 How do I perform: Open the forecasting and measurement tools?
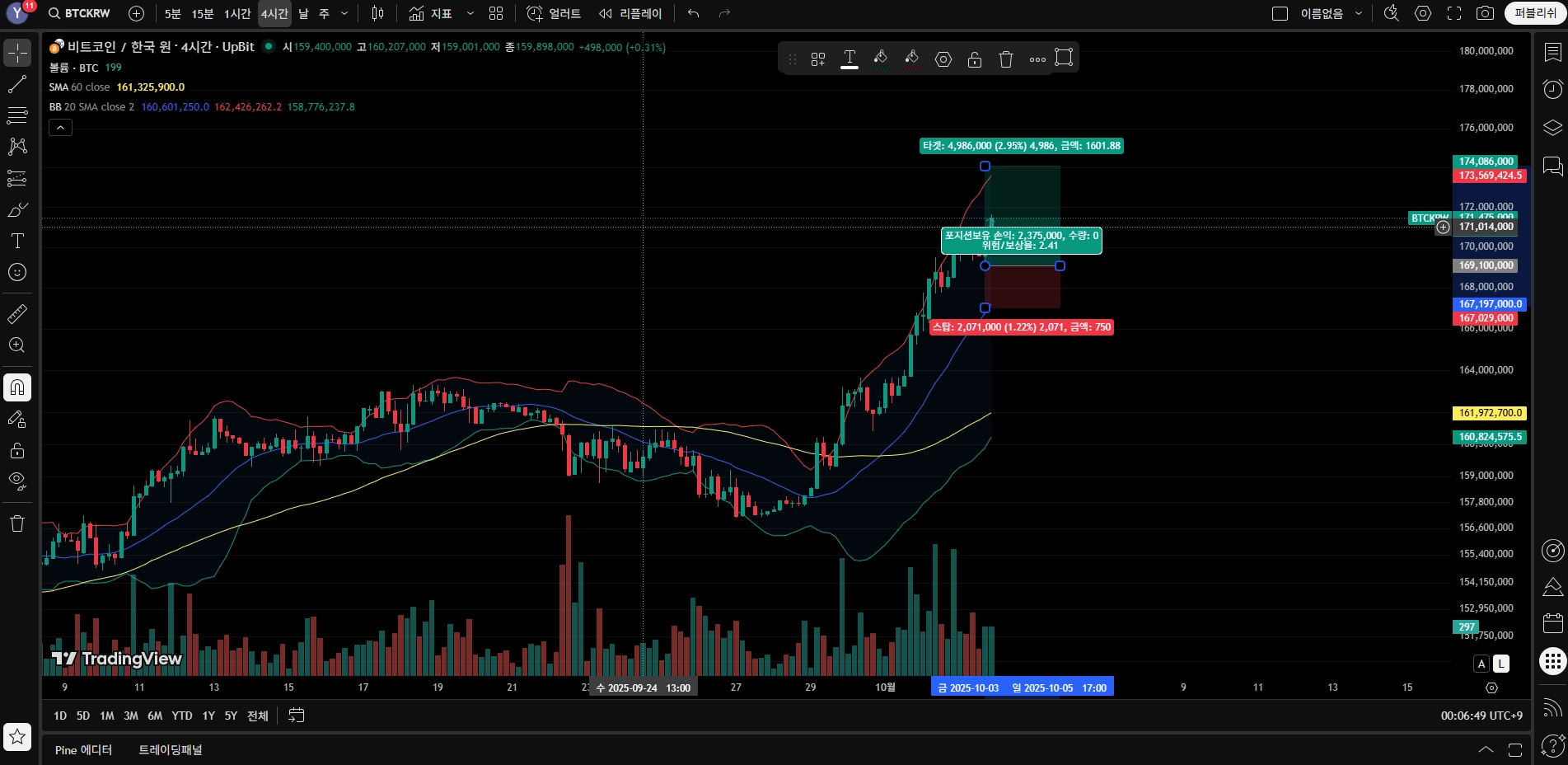[17, 178]
